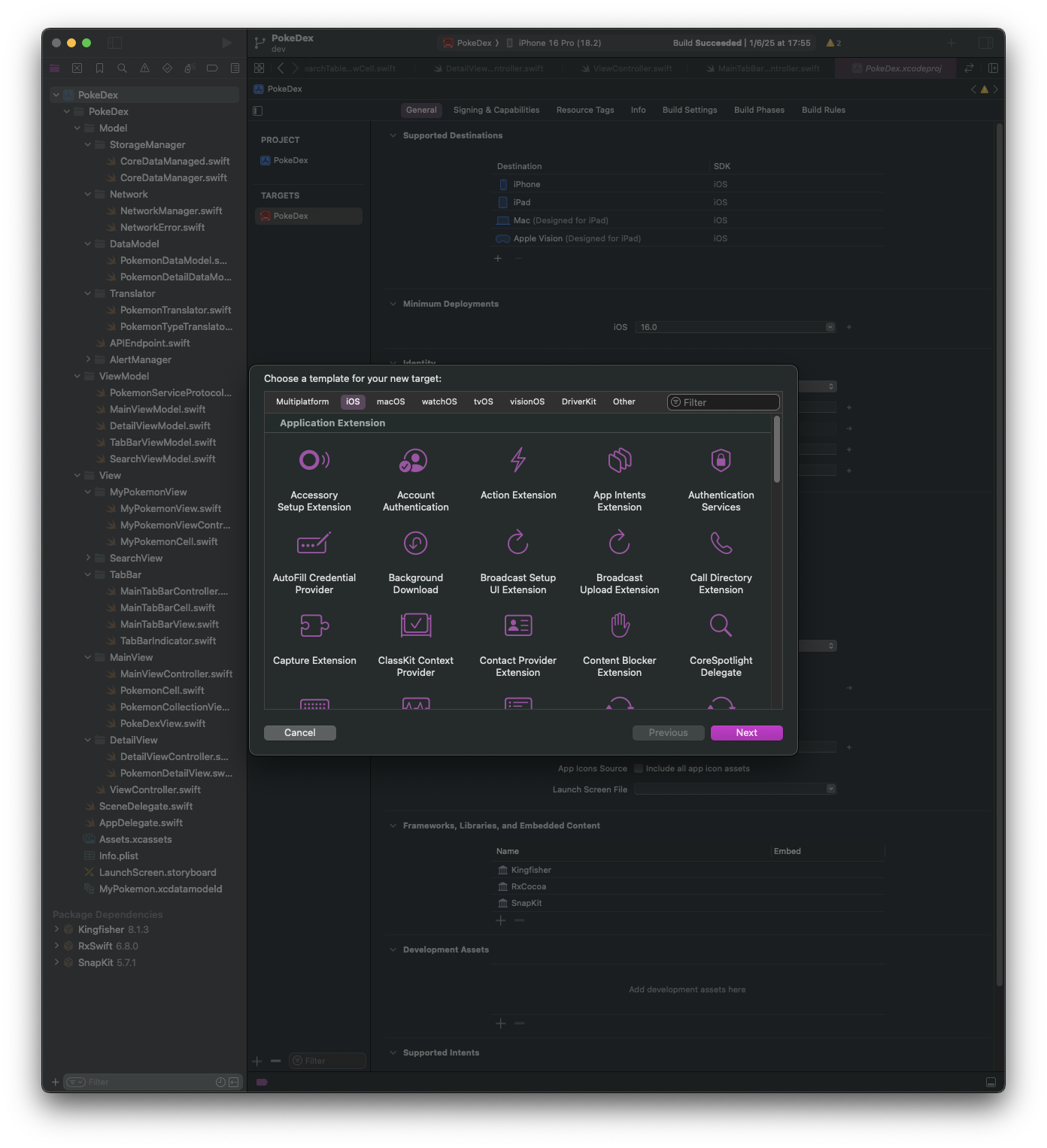Click the yellow warning indicator in toolbar

(833, 43)
